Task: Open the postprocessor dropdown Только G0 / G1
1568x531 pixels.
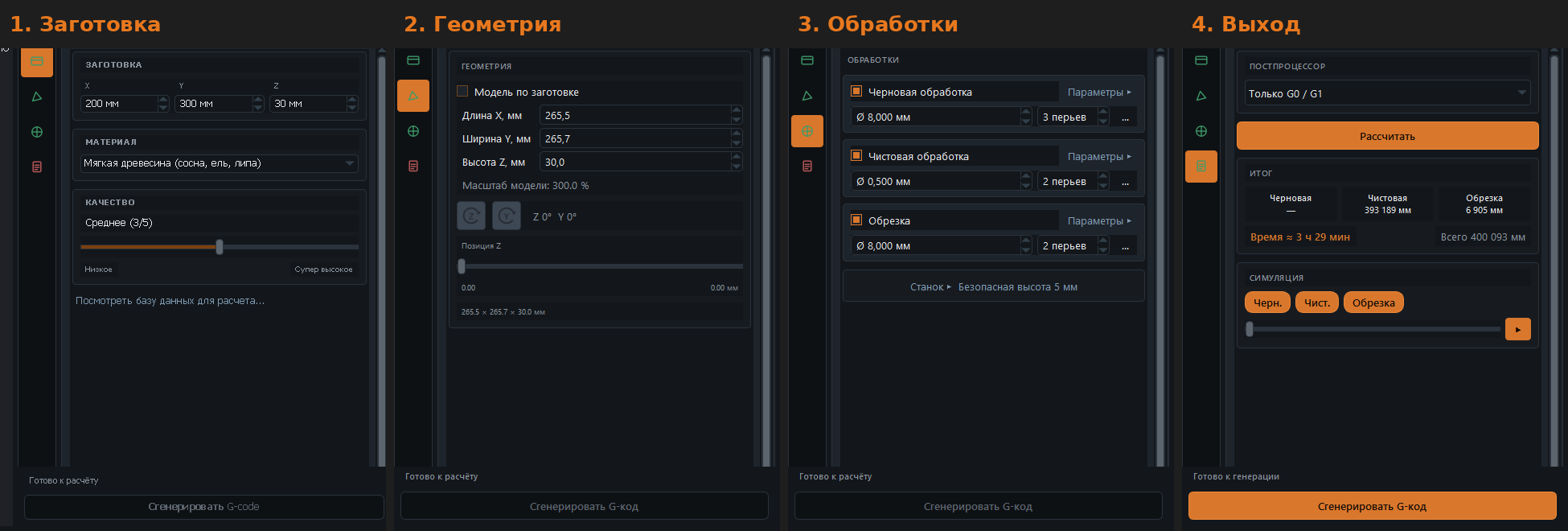Action: [1387, 93]
